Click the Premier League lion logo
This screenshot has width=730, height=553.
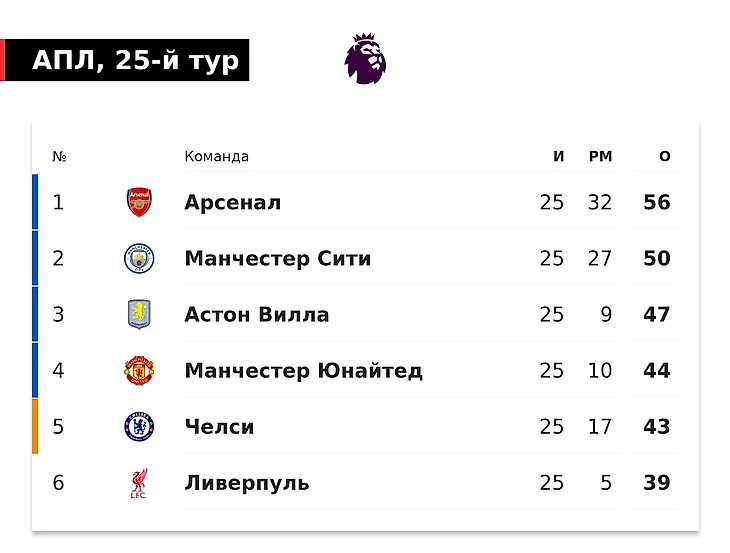tap(365, 58)
